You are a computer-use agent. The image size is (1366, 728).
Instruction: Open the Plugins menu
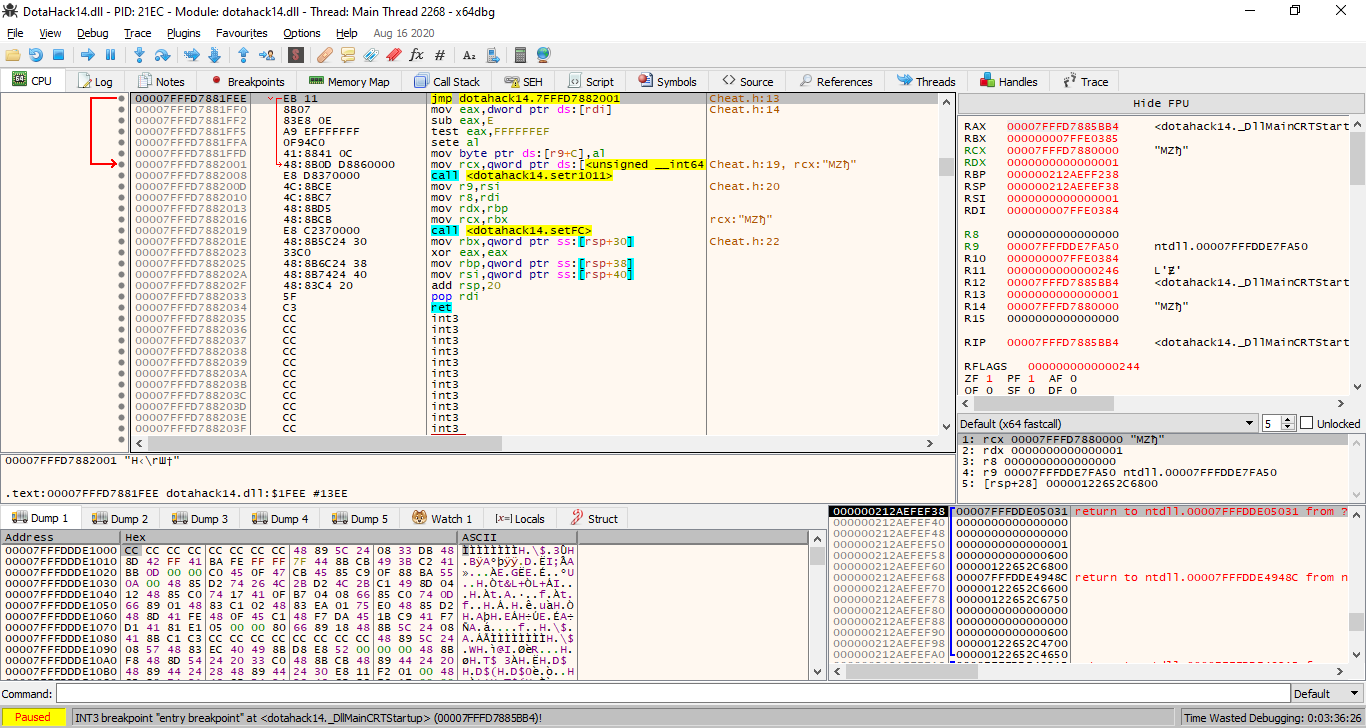coord(184,33)
